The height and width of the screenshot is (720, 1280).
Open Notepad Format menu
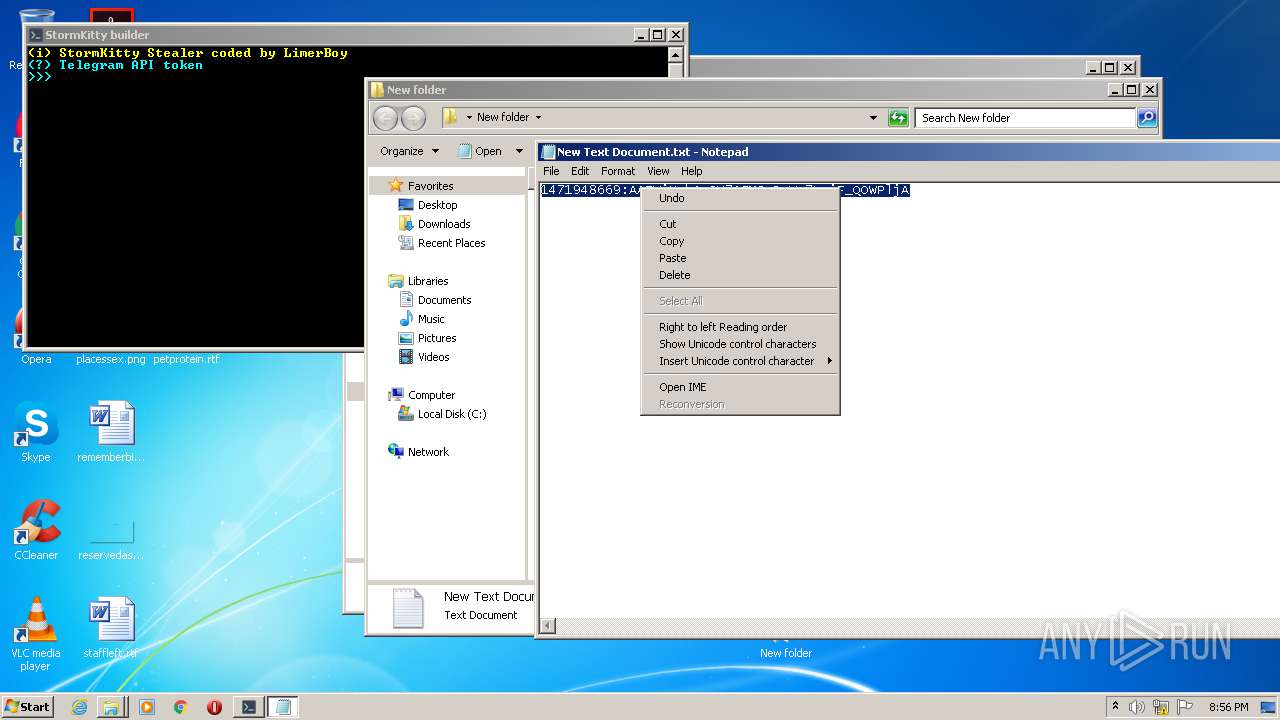(x=618, y=171)
